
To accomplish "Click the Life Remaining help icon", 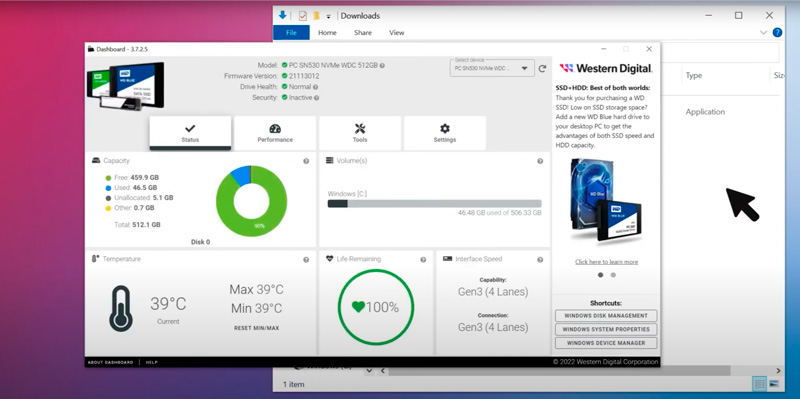I will pos(423,260).
